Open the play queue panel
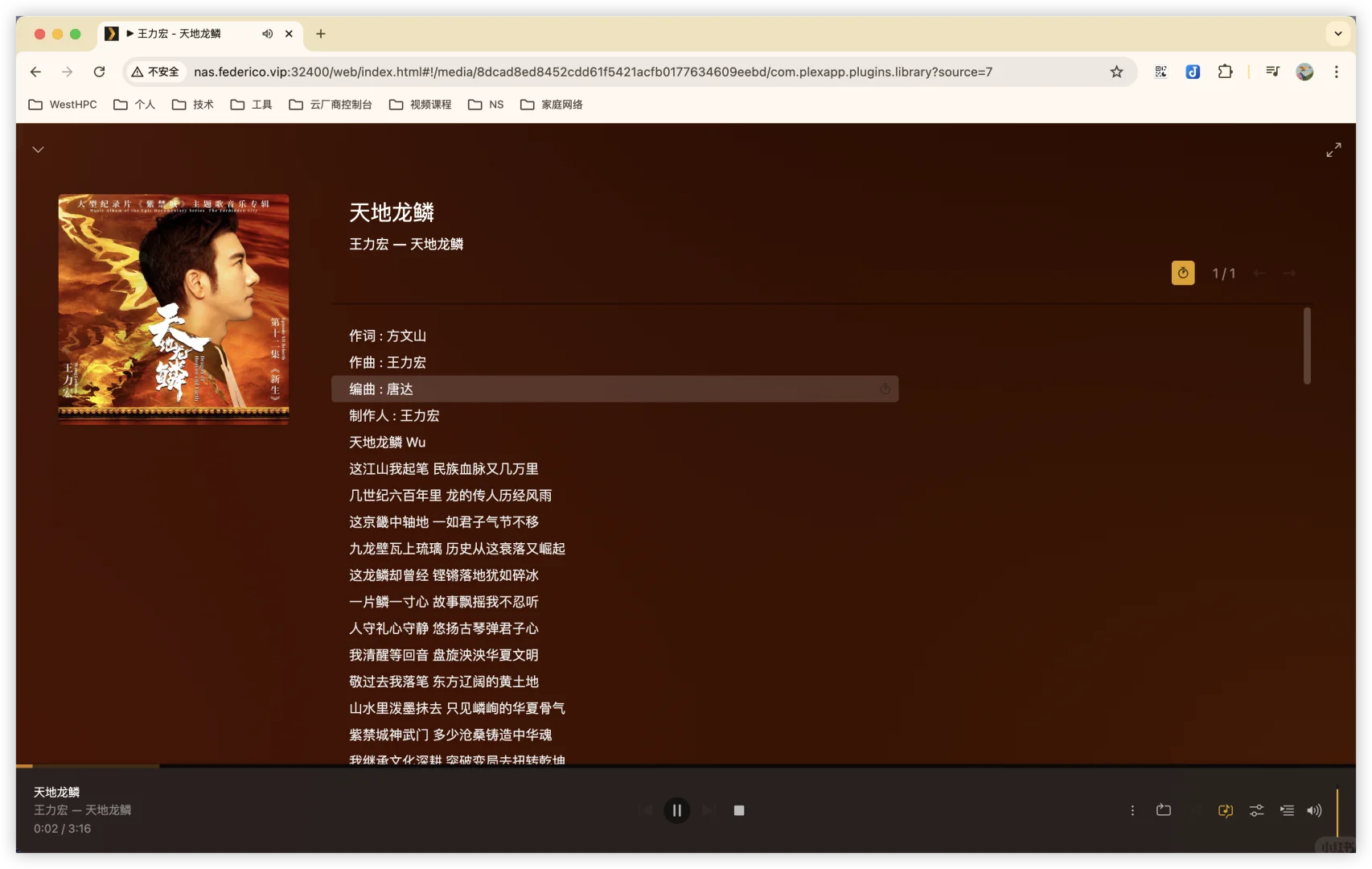 [1286, 810]
